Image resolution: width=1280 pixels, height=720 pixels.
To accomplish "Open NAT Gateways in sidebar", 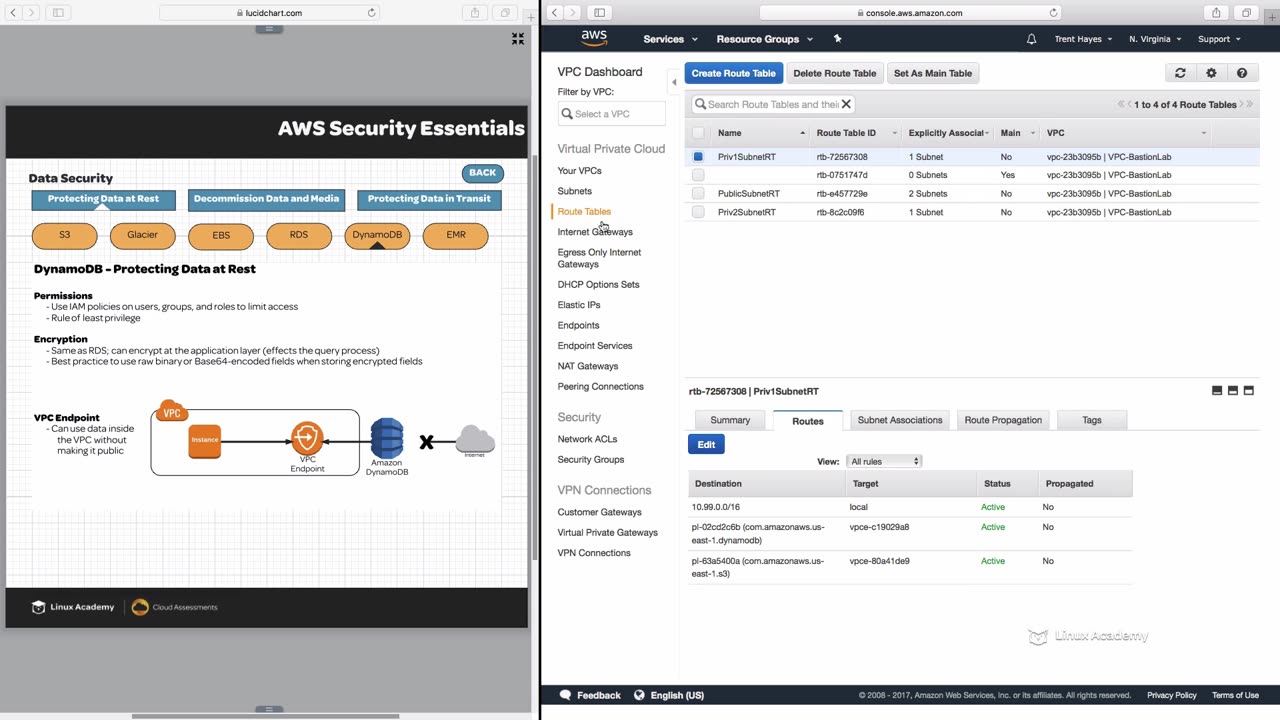I will [x=588, y=366].
